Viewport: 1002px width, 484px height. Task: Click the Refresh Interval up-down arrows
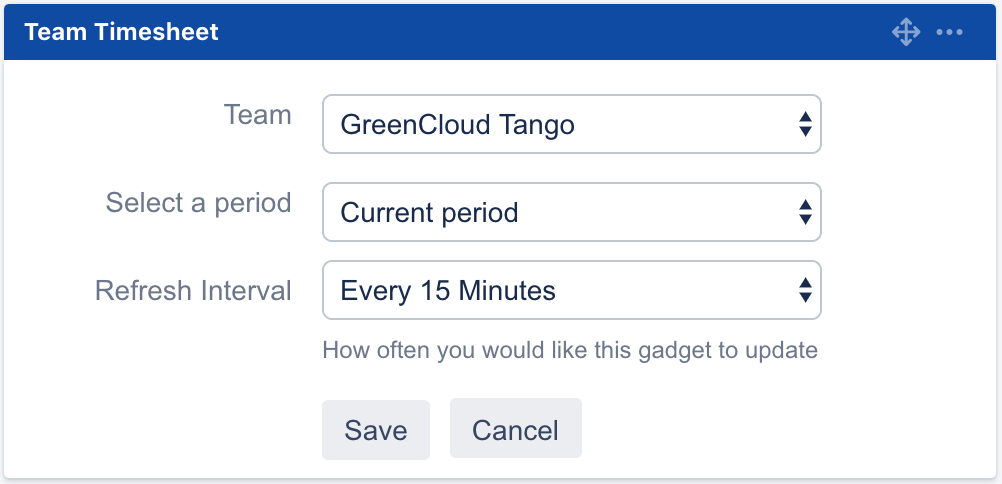click(x=804, y=291)
